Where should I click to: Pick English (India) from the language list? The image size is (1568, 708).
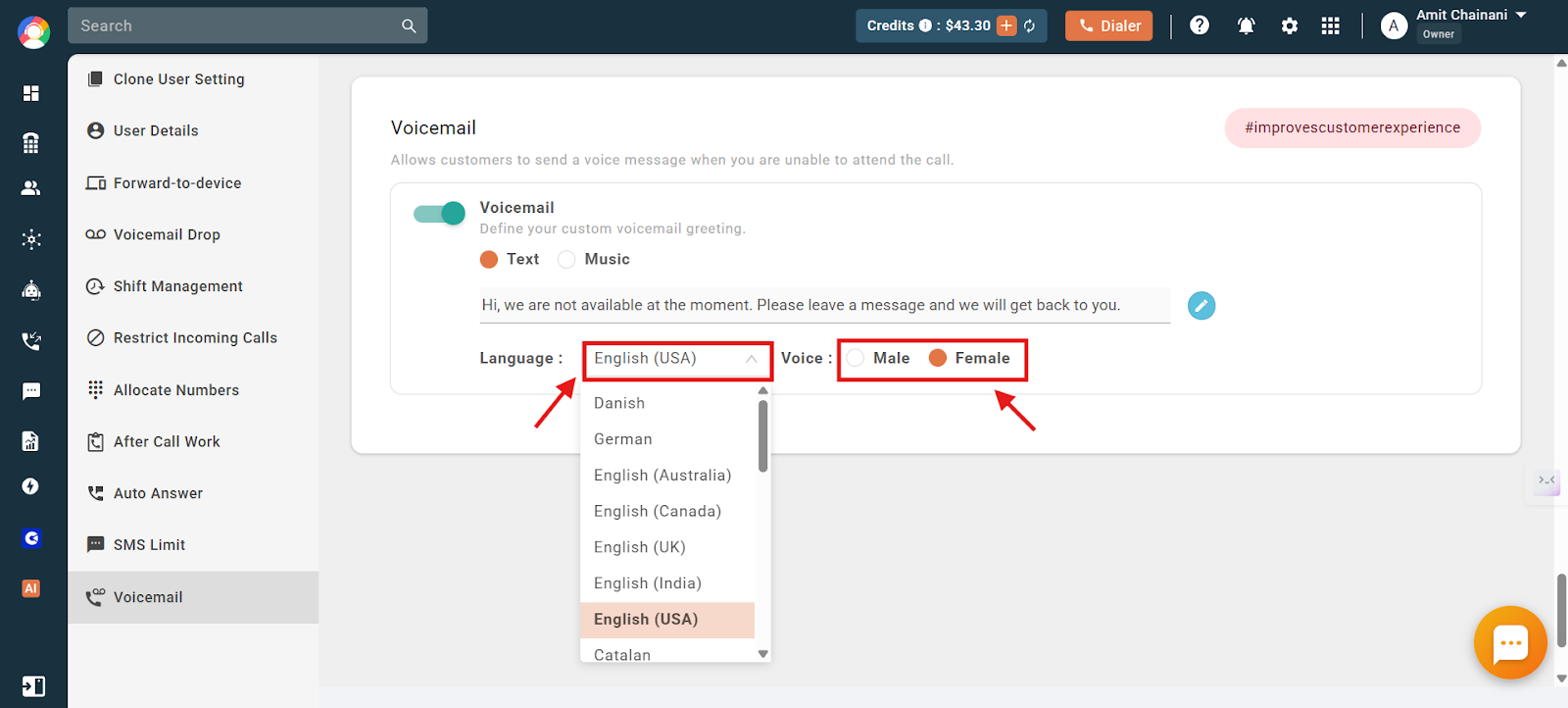(667, 583)
